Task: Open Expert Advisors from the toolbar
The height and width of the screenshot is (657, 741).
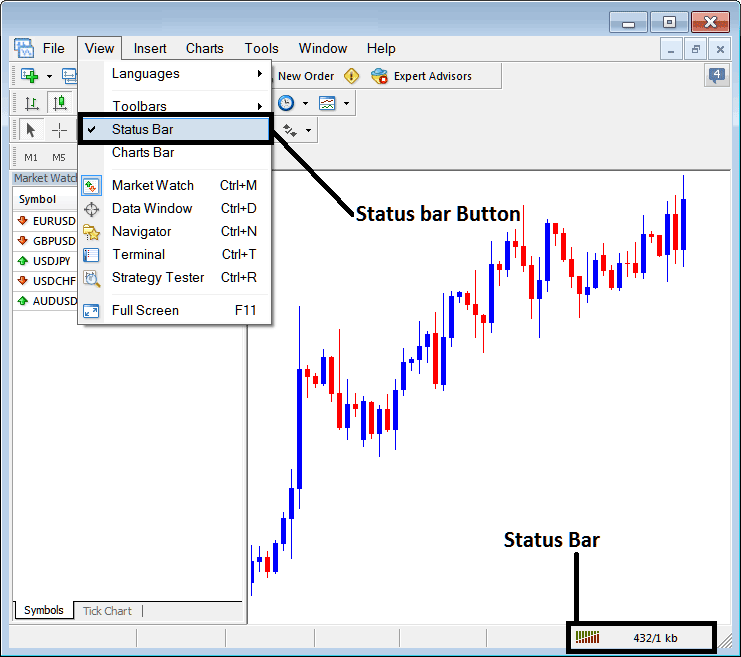Action: click(421, 76)
